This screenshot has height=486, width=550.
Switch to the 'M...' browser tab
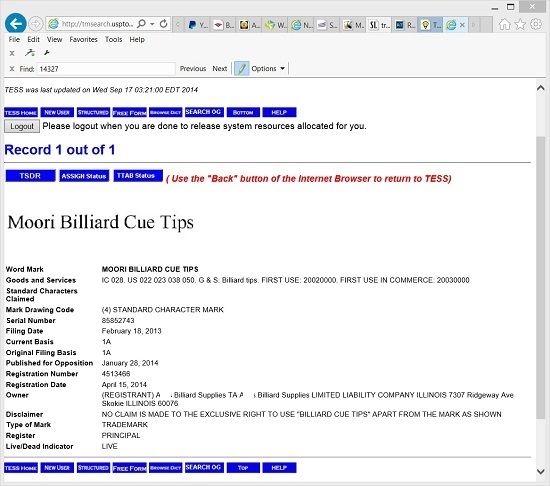click(x=353, y=25)
